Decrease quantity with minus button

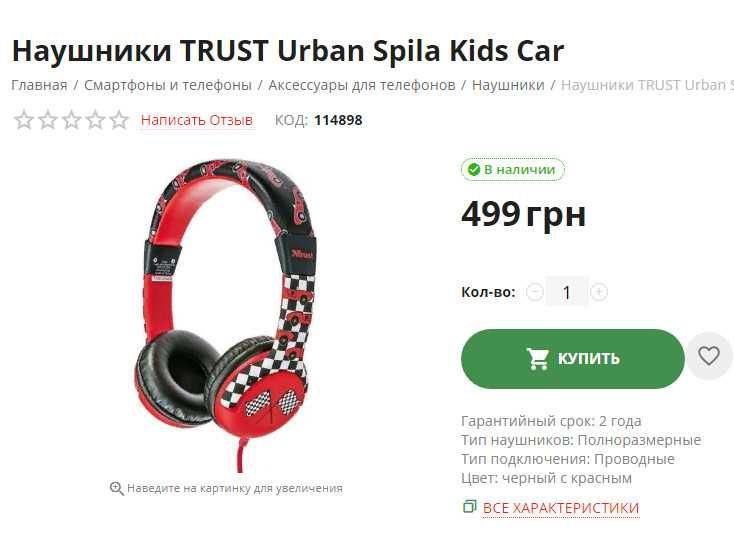pyautogui.click(x=535, y=292)
